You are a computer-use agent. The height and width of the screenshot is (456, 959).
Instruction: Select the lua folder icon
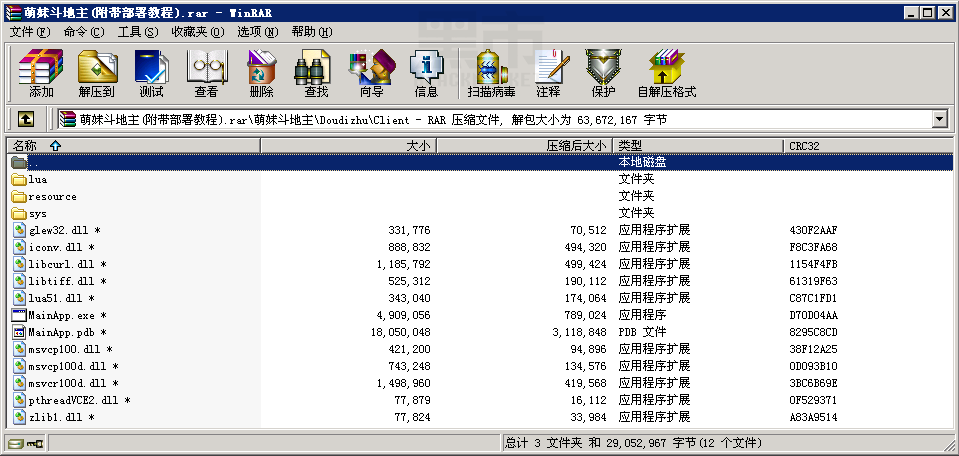[19, 180]
